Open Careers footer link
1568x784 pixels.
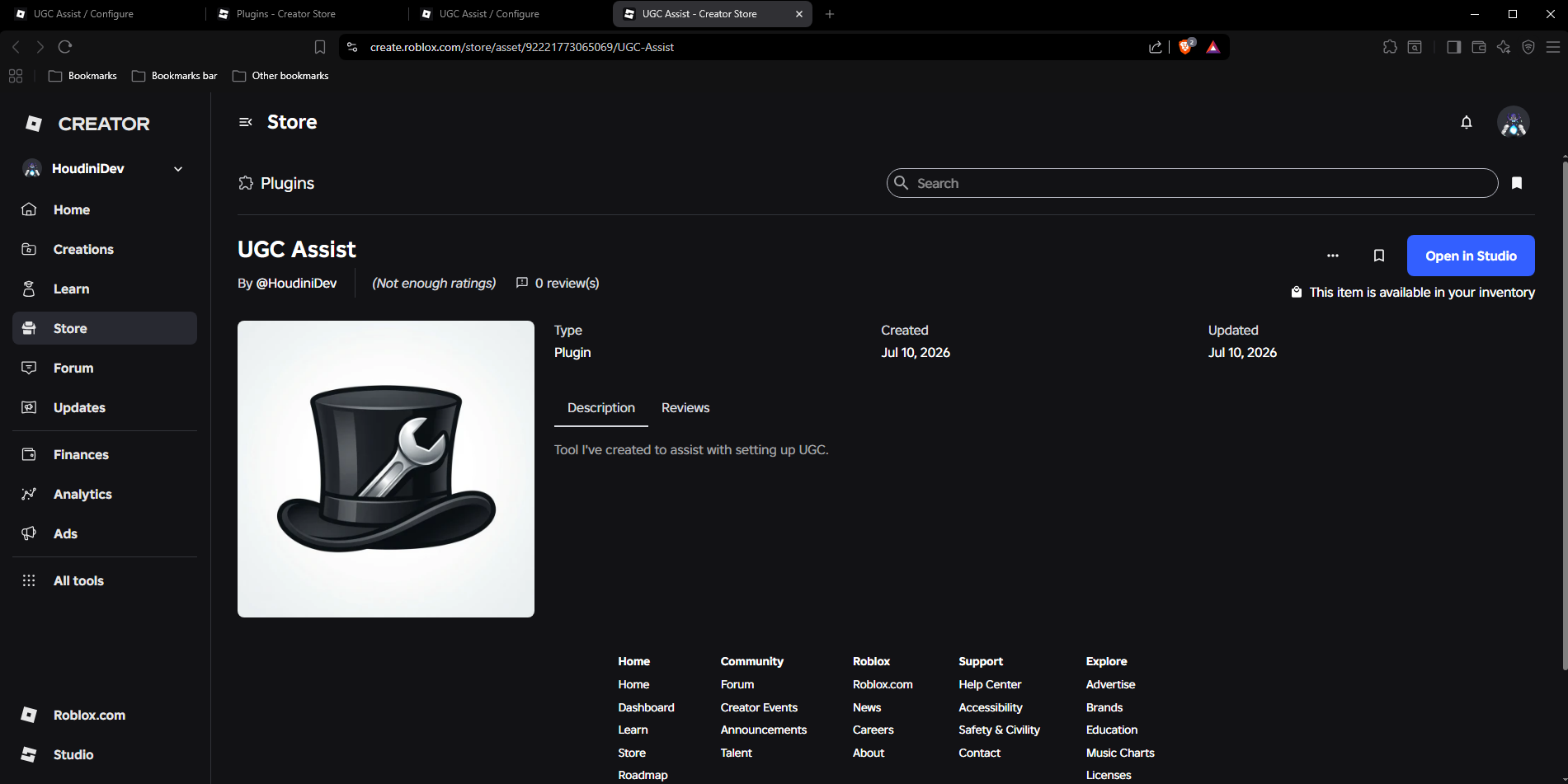point(873,730)
